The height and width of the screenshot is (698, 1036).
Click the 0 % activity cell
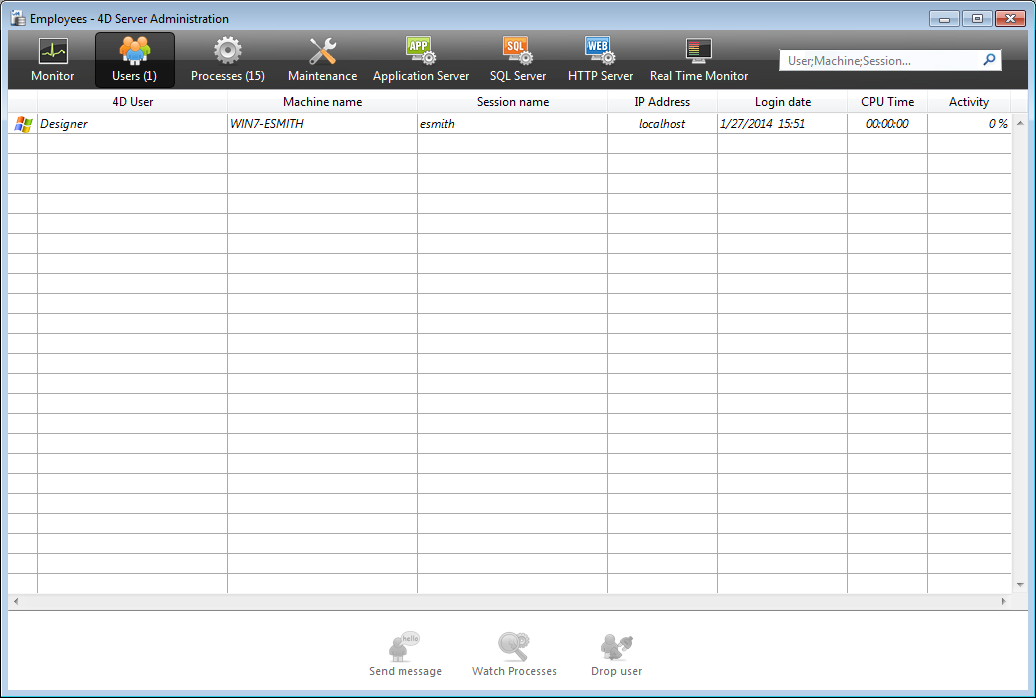969,124
